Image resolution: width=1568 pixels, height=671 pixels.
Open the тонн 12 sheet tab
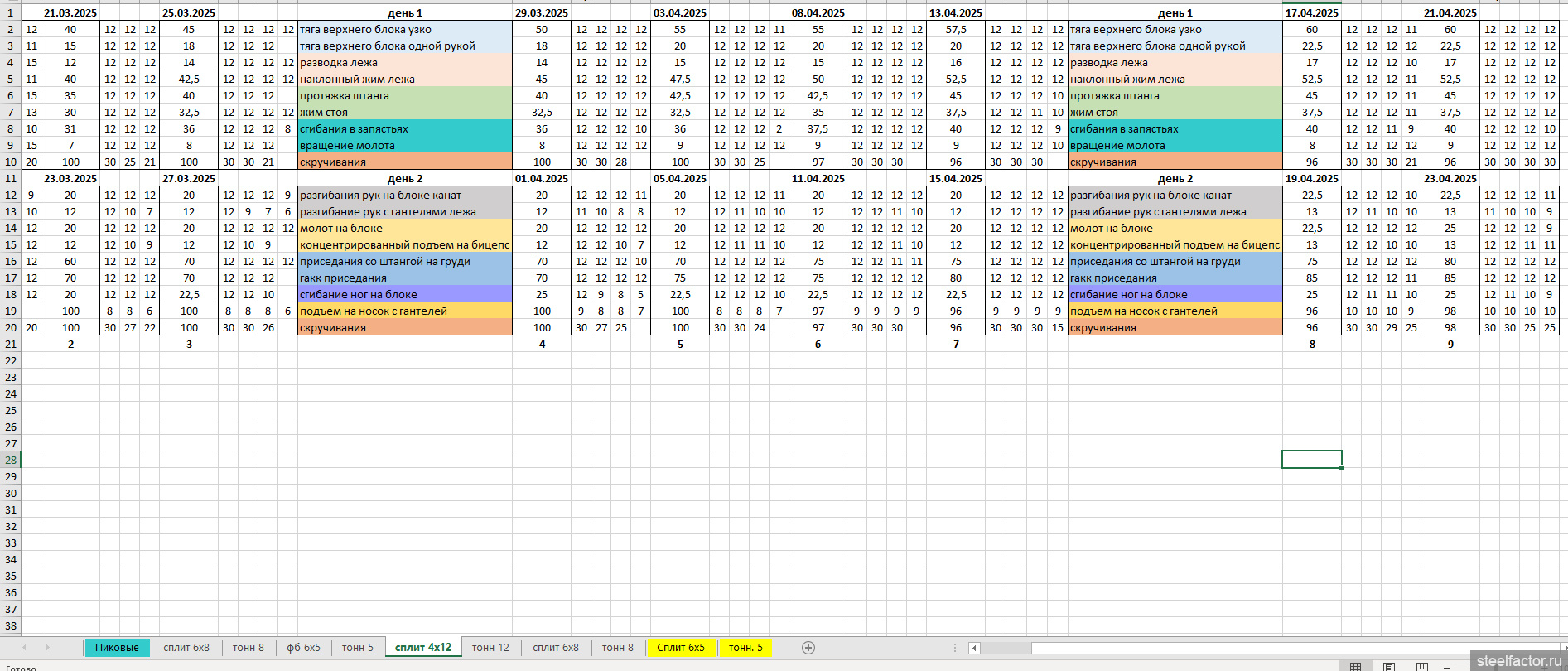(x=490, y=648)
